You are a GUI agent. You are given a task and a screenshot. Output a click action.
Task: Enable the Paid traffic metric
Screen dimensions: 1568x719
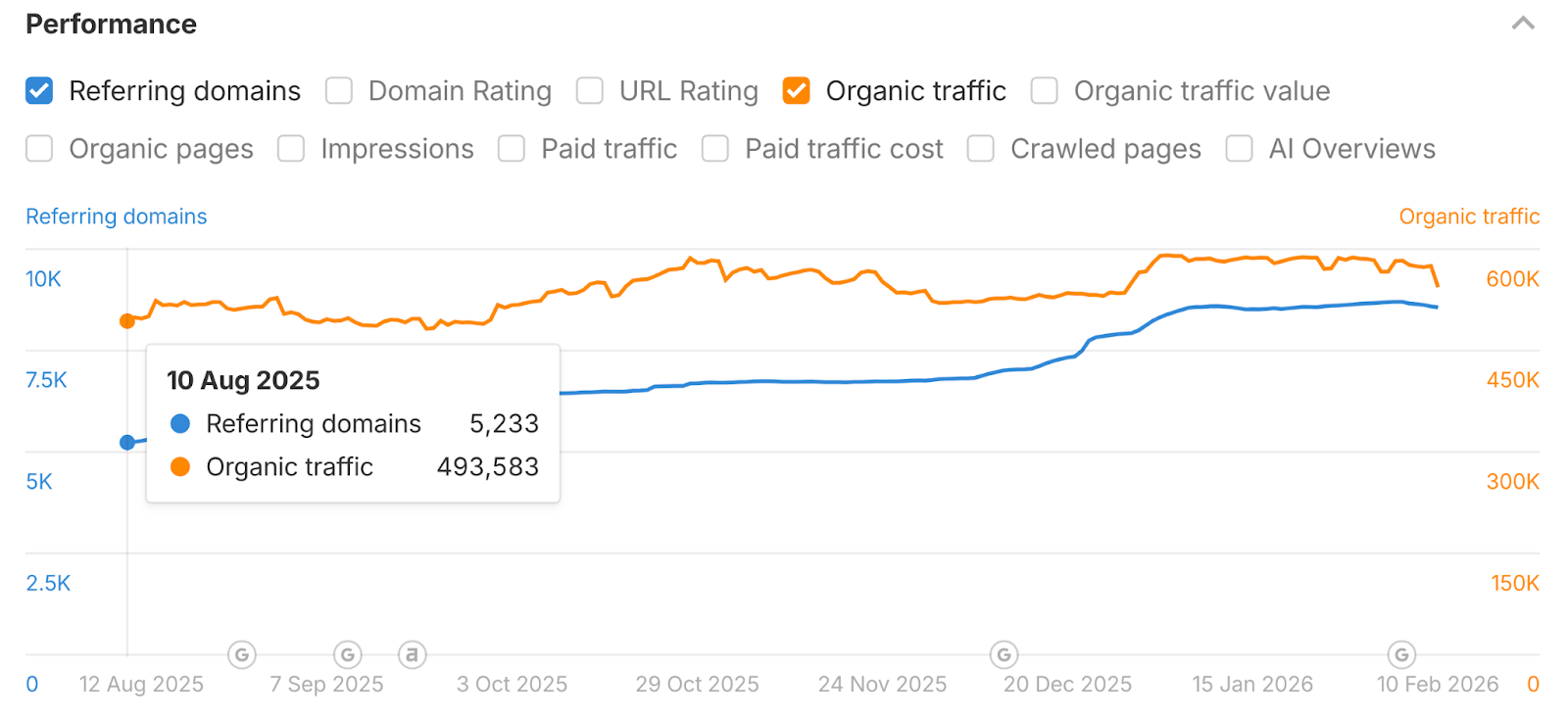[x=512, y=148]
